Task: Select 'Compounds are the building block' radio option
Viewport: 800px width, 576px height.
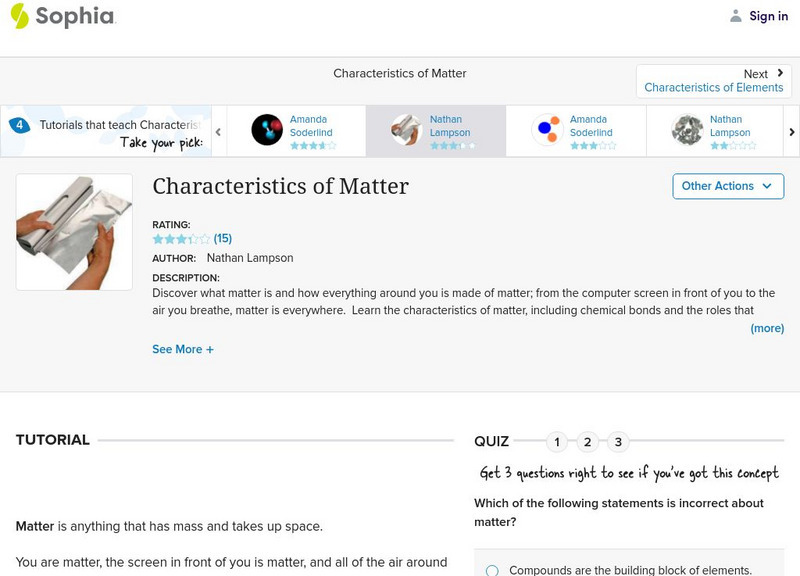Action: click(492, 570)
